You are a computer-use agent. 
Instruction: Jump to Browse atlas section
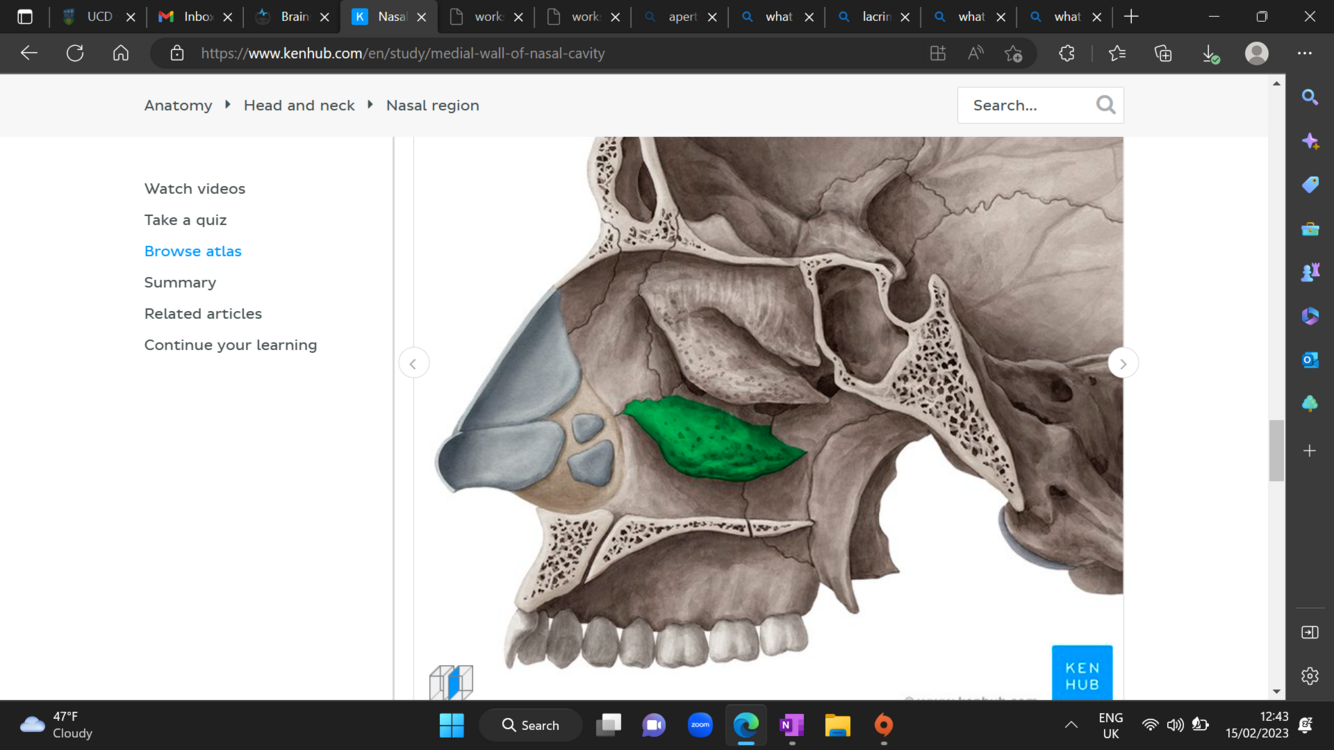tap(193, 251)
